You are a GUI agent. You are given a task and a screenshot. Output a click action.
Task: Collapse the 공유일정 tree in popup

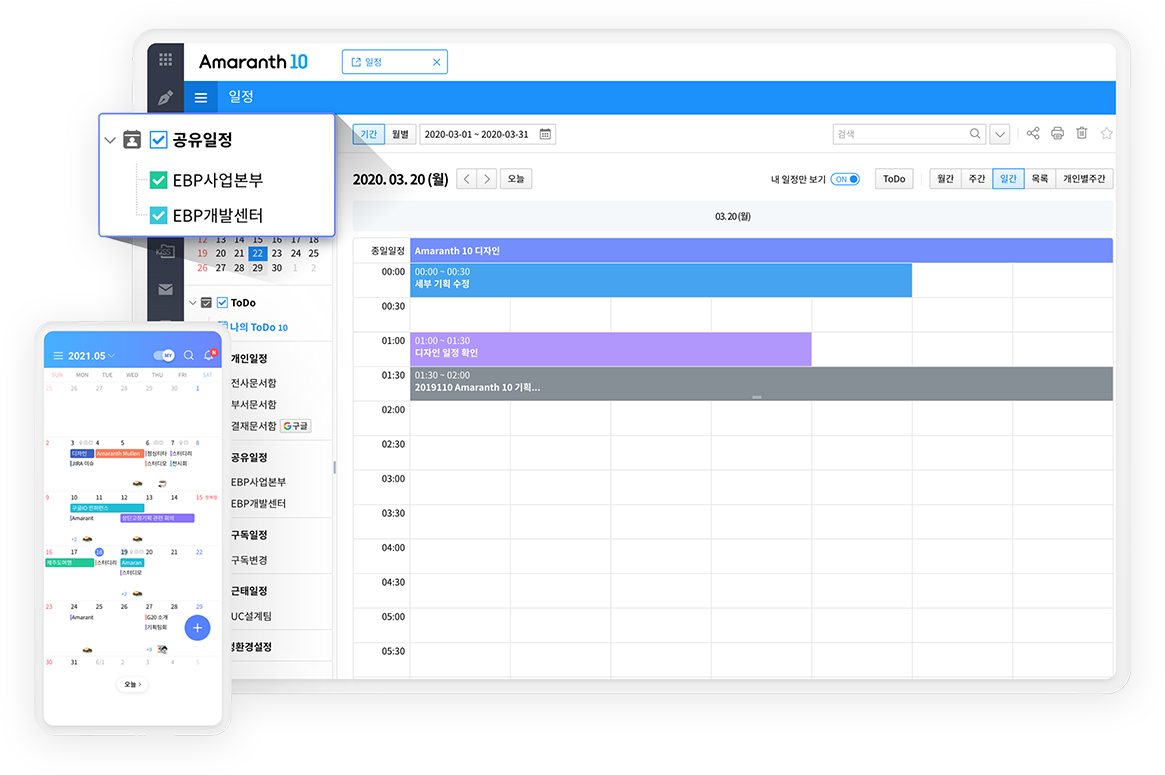pyautogui.click(x=110, y=140)
